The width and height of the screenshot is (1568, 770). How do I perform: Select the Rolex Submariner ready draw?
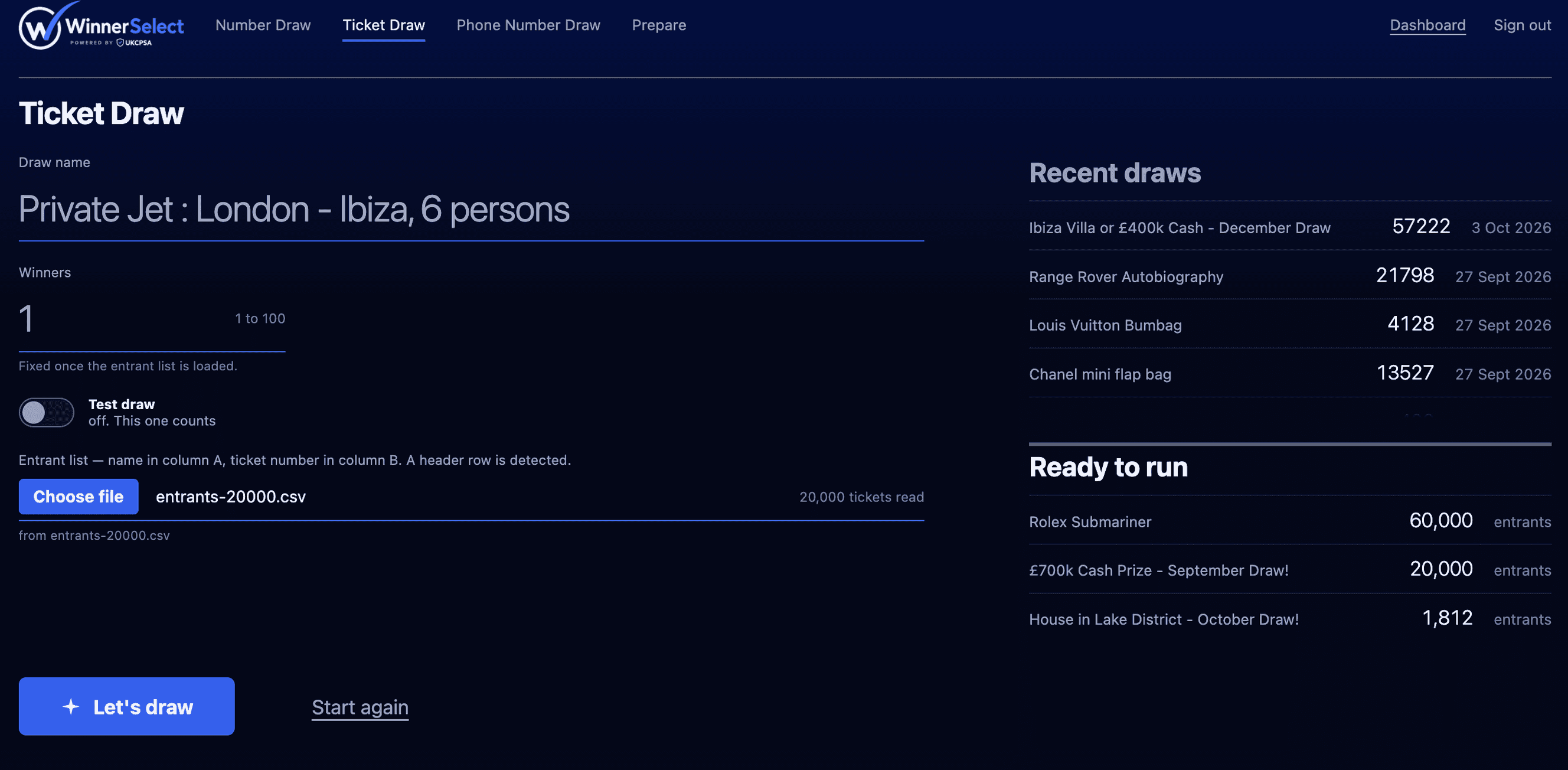coord(1290,521)
